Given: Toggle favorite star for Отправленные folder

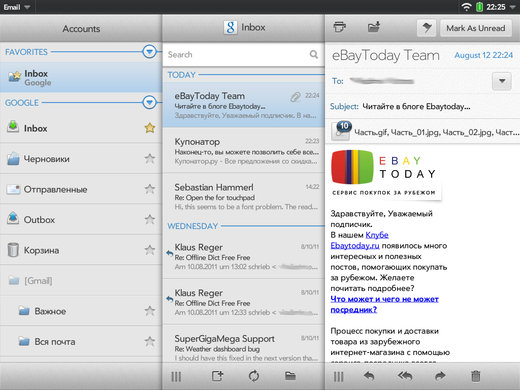Looking at the screenshot, I should click(x=150, y=189).
